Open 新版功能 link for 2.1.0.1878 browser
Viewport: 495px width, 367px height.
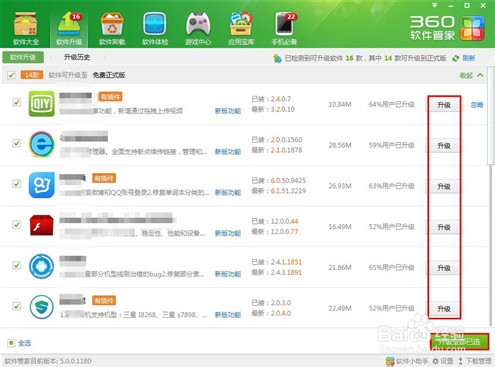[228, 152]
